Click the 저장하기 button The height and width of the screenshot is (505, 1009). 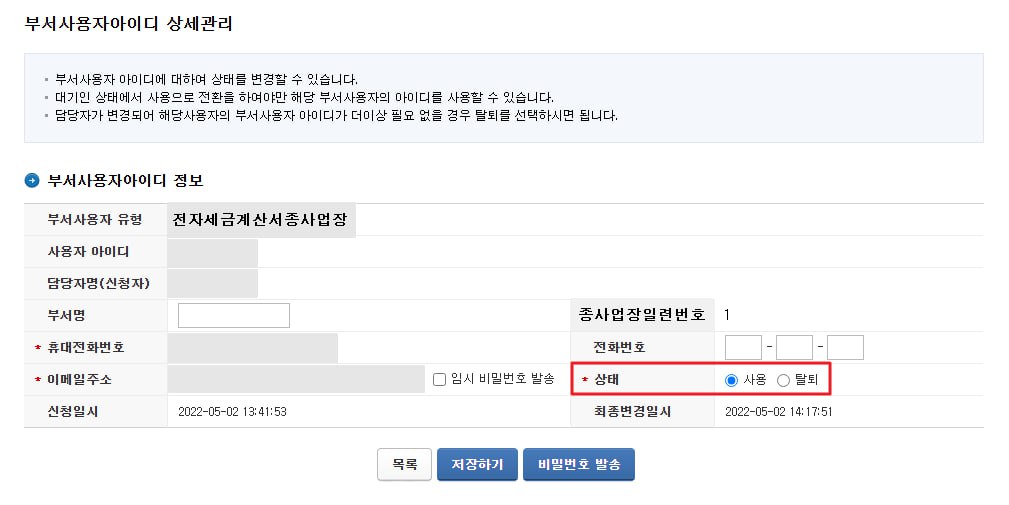[477, 464]
